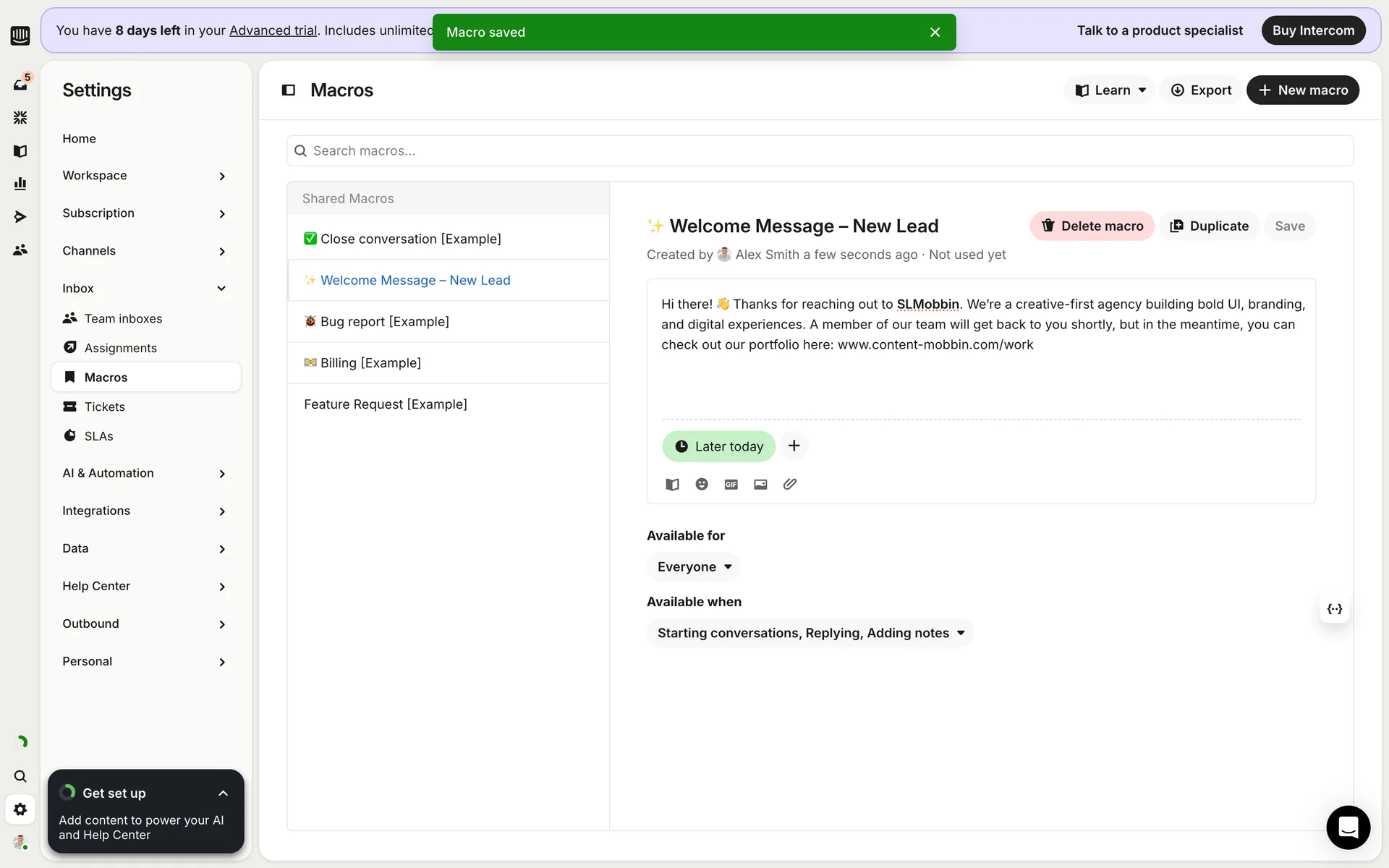Click the Delete macro button
The image size is (1389, 868).
1091,226
